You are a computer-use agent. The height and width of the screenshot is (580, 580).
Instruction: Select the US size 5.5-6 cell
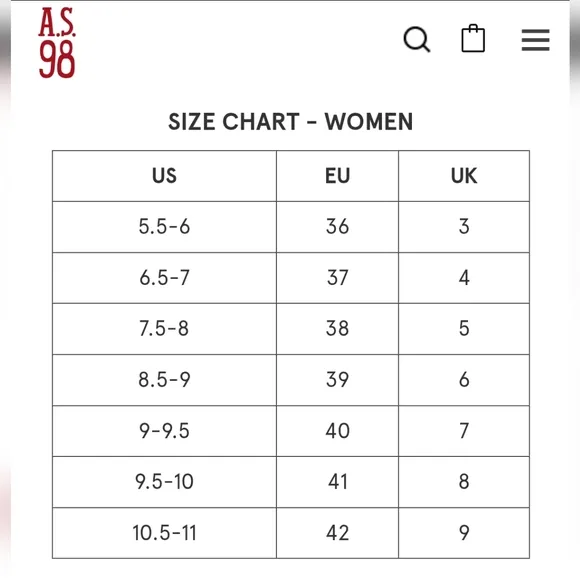(x=164, y=227)
